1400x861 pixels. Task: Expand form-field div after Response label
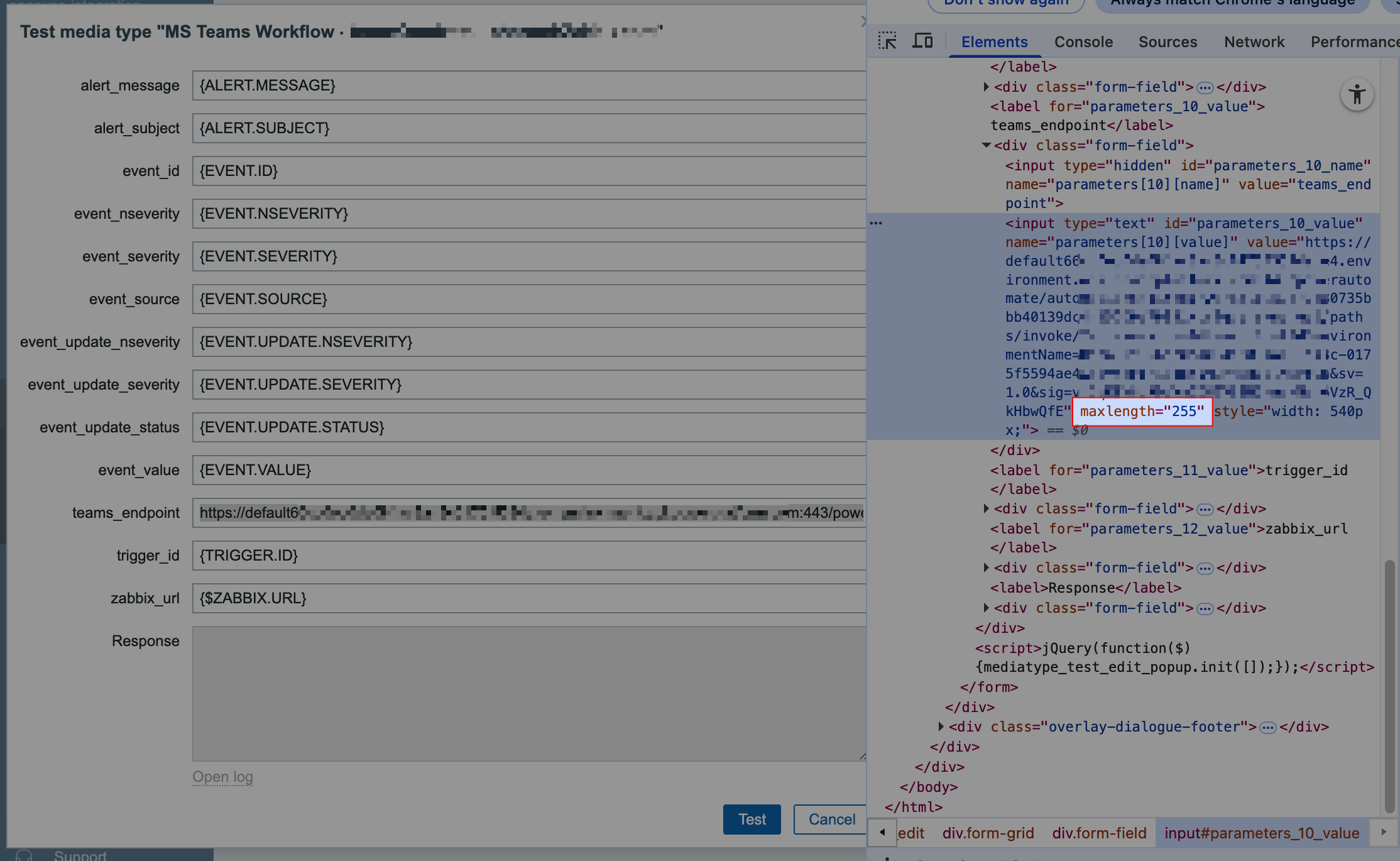pyautogui.click(x=986, y=608)
